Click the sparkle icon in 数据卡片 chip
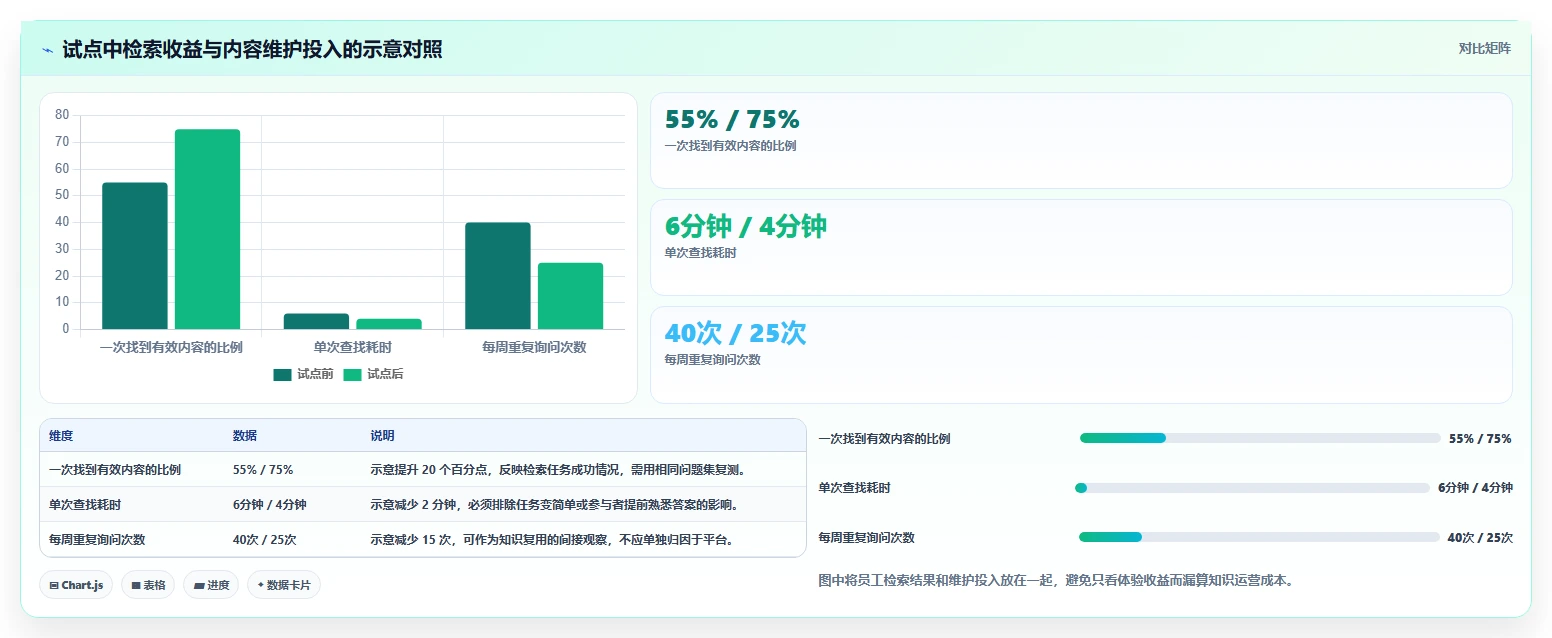 click(x=261, y=585)
